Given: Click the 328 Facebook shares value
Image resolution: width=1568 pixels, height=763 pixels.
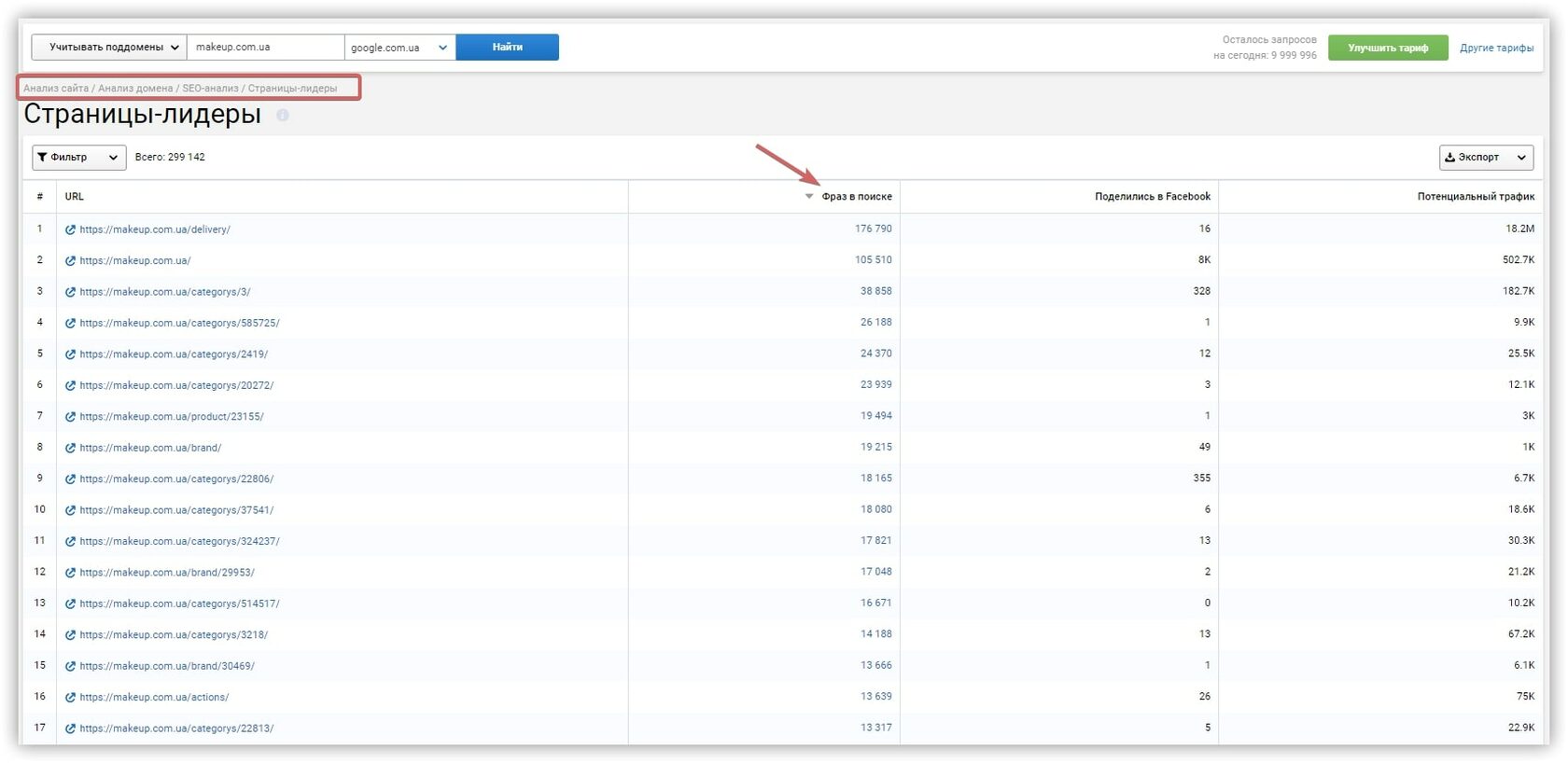Looking at the screenshot, I should (1202, 291).
